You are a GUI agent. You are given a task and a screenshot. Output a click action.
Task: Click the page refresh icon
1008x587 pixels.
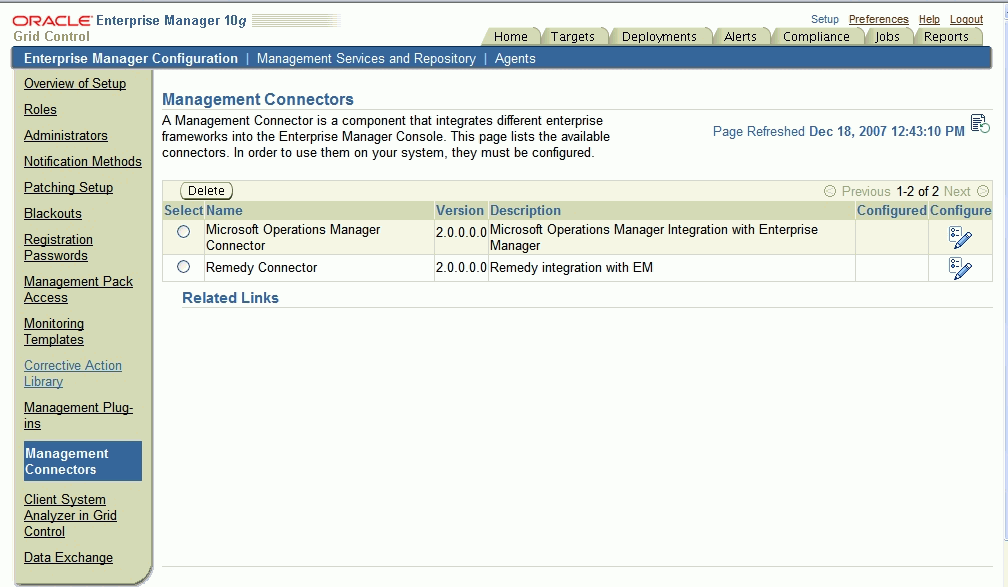(x=980, y=123)
